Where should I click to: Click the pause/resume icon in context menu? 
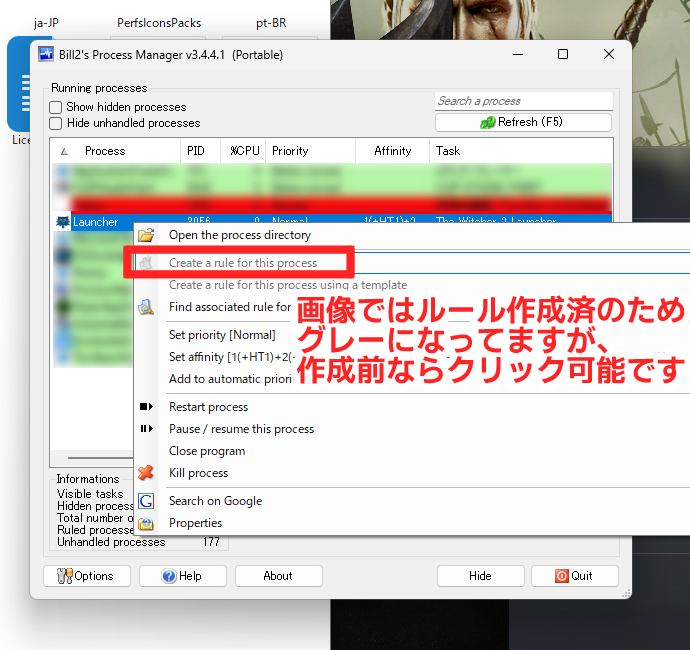point(146,429)
